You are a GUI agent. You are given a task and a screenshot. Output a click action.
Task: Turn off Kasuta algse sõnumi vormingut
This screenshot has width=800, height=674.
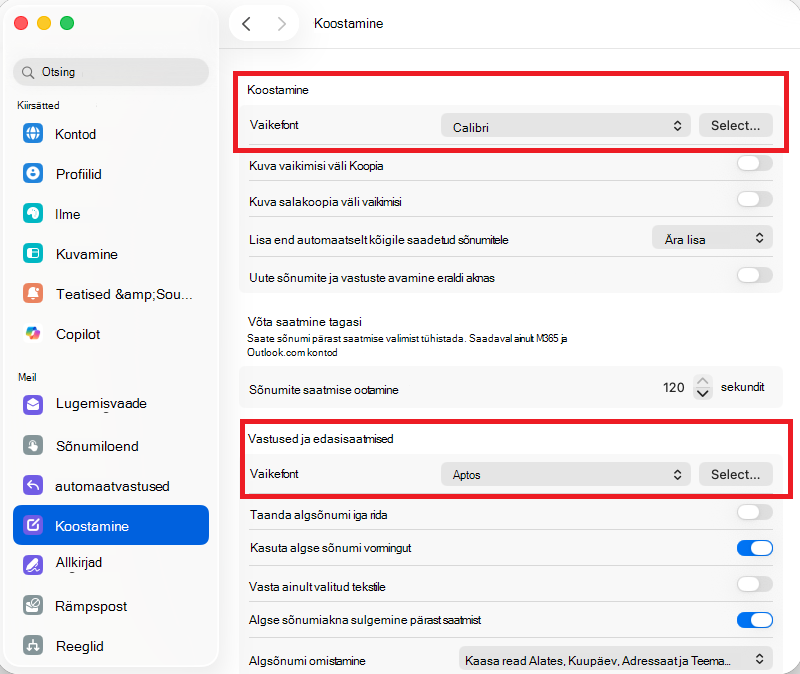click(x=755, y=548)
